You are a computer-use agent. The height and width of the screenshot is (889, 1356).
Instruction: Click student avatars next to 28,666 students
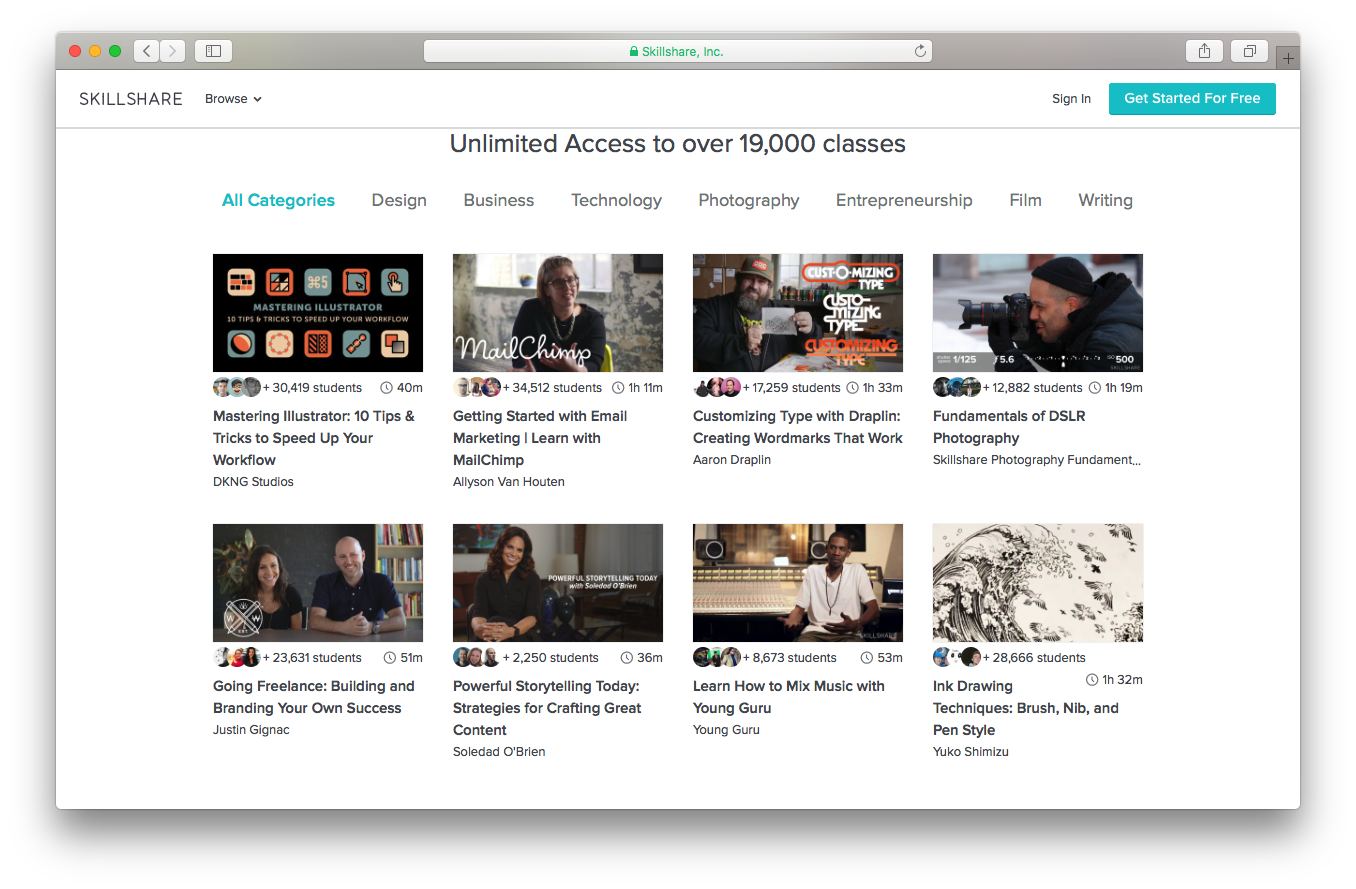[x=957, y=657]
